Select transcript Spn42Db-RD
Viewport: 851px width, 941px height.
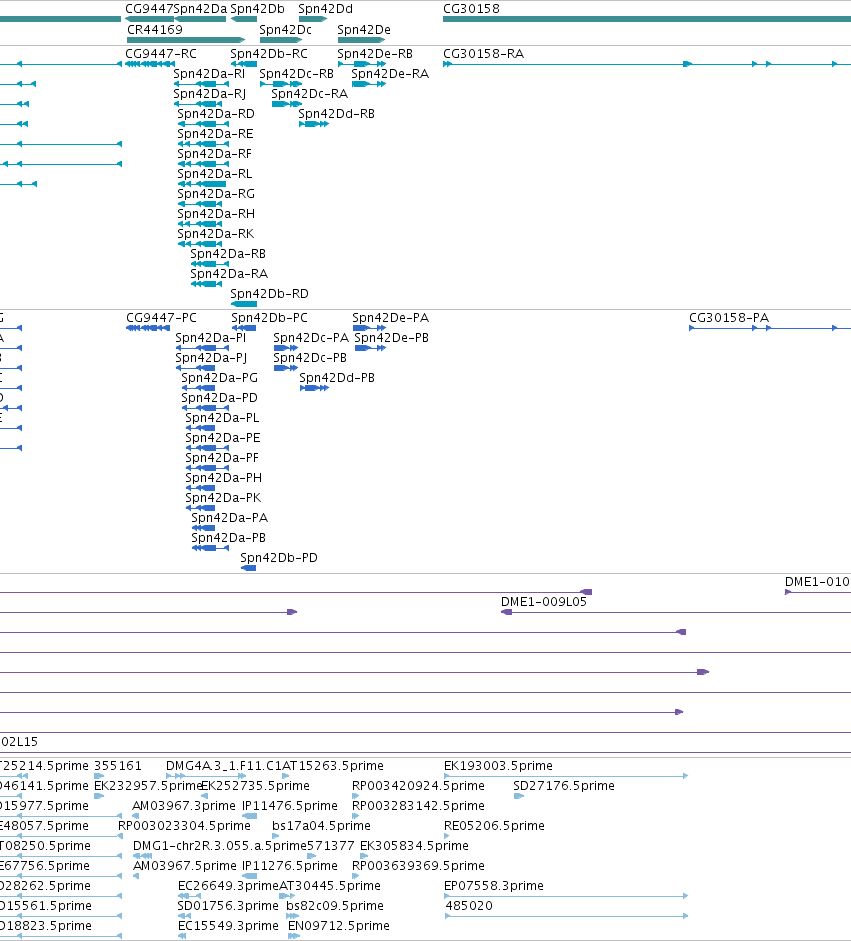coord(269,293)
